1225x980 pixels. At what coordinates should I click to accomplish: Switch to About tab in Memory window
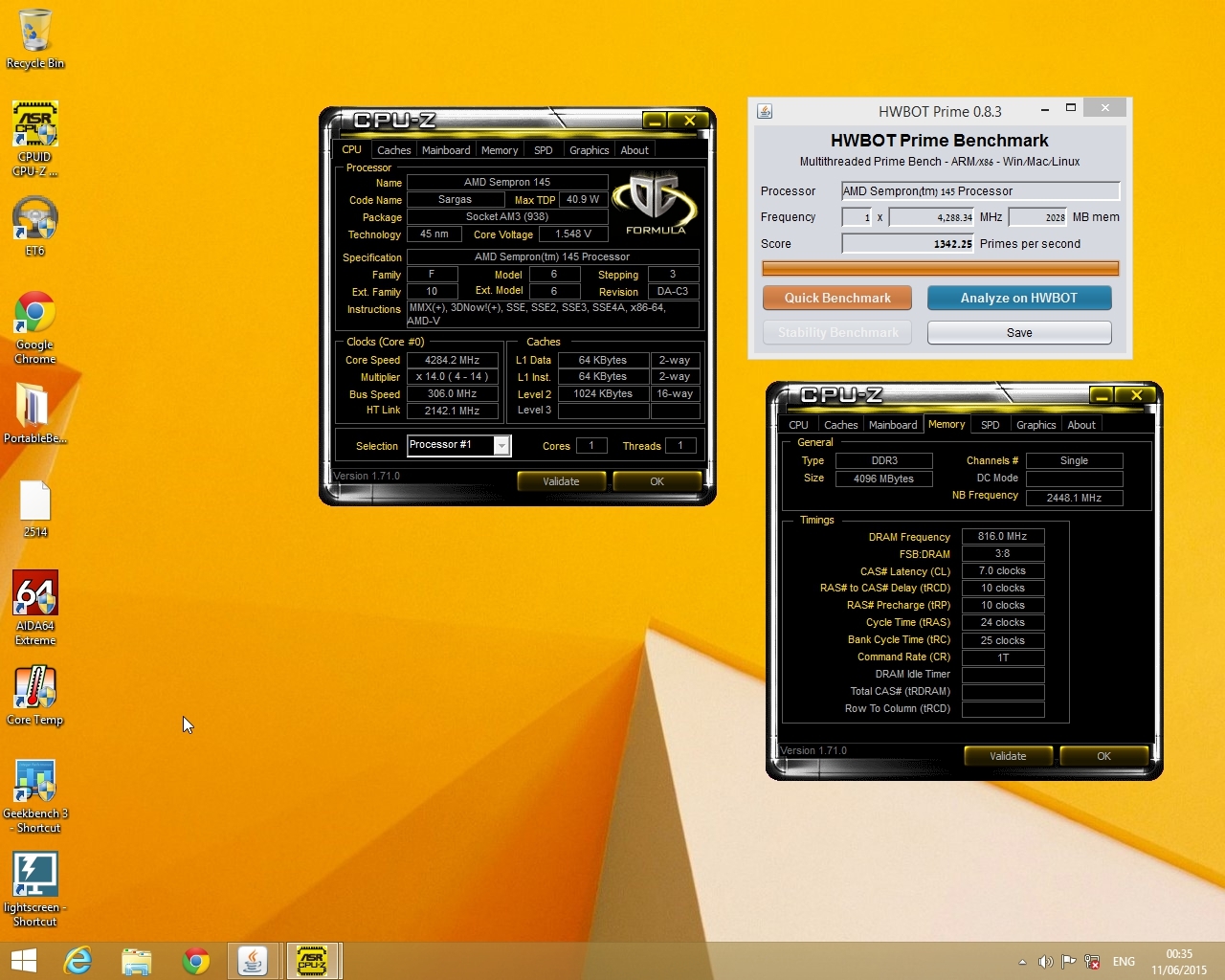pyautogui.click(x=1081, y=425)
